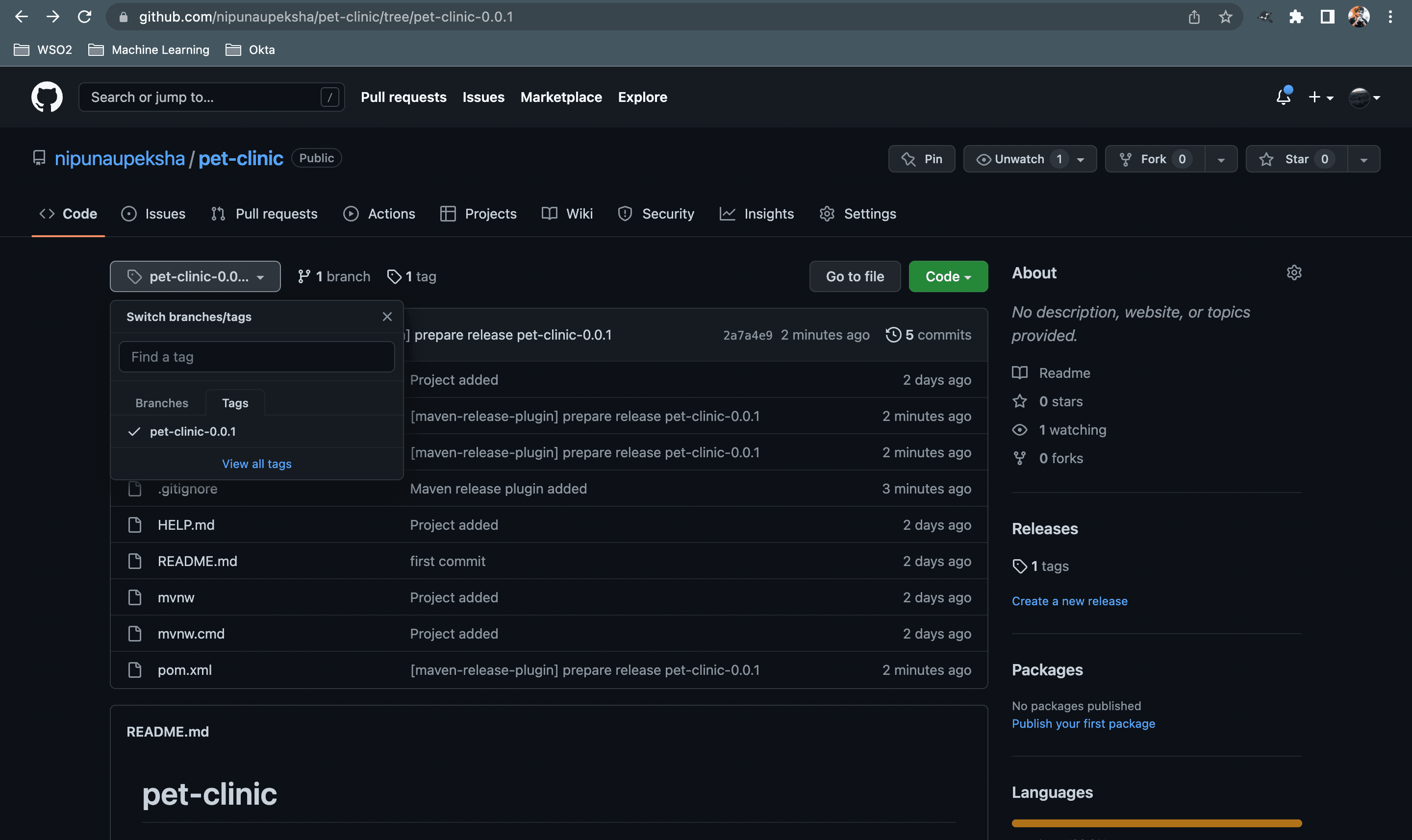This screenshot has width=1412, height=840.
Task: Open Chrome three-dot menu
Action: coord(1390,17)
